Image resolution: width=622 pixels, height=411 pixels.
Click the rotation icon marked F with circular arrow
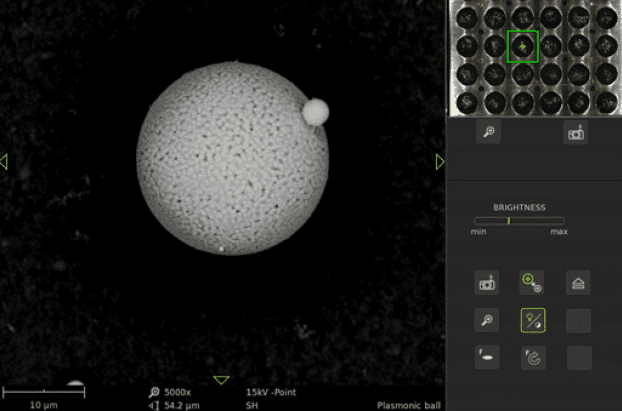tap(533, 358)
